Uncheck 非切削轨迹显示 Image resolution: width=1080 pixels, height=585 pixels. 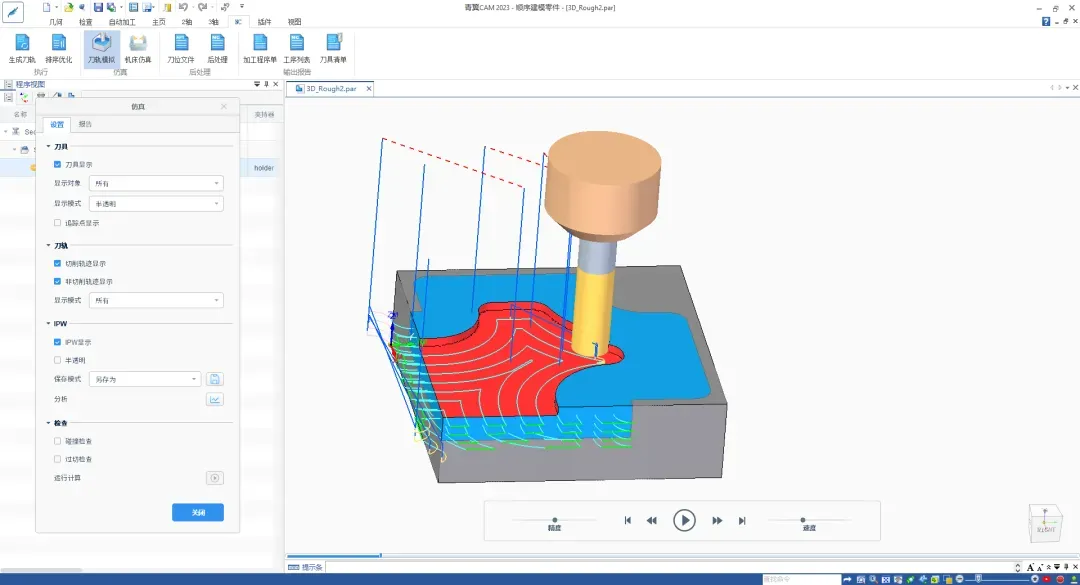tap(57, 281)
